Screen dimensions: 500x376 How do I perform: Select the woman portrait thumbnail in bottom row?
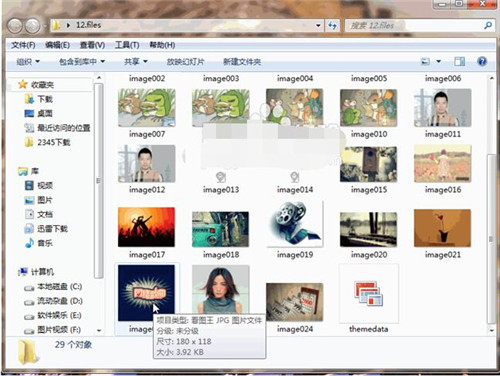220,290
